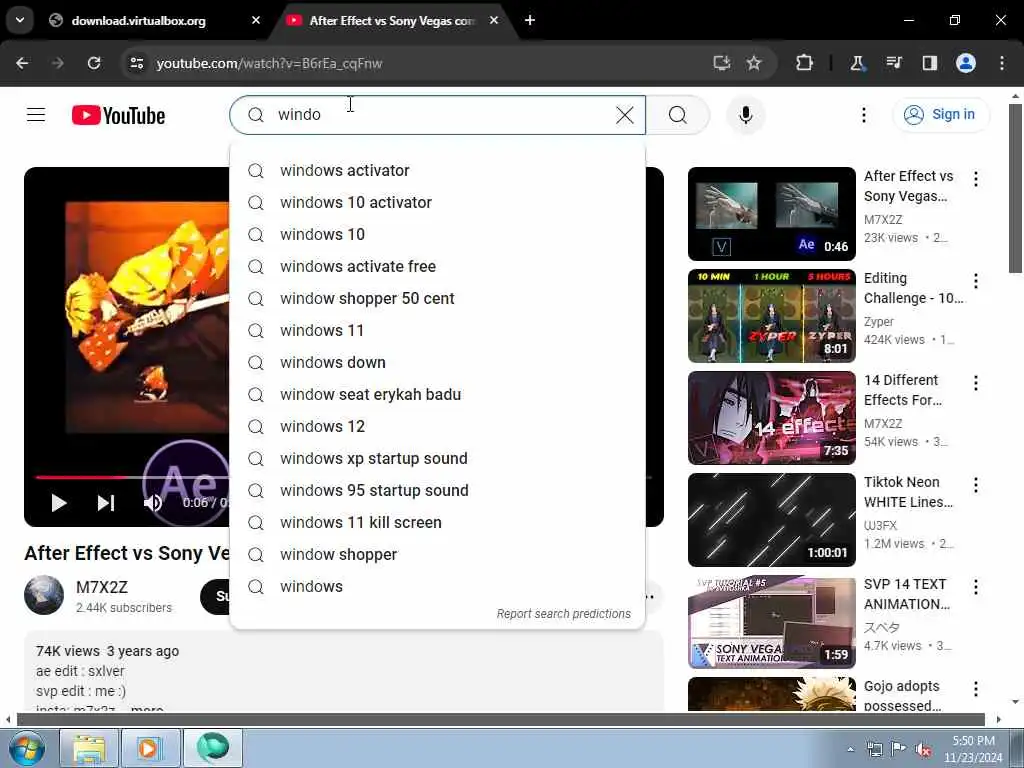
Task: Open Windows Explorer from the taskbar
Action: [x=89, y=748]
